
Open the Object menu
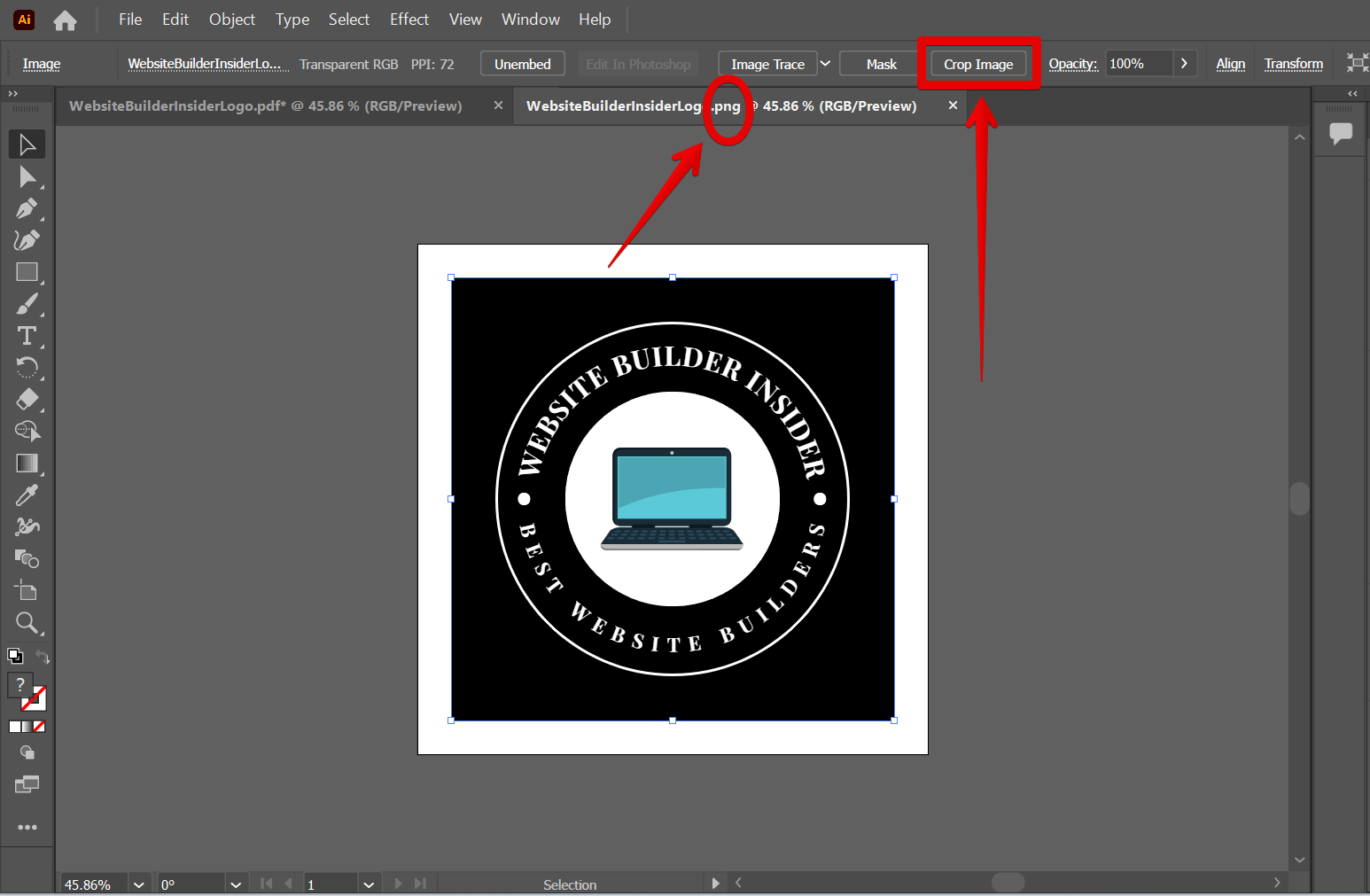coord(231,19)
